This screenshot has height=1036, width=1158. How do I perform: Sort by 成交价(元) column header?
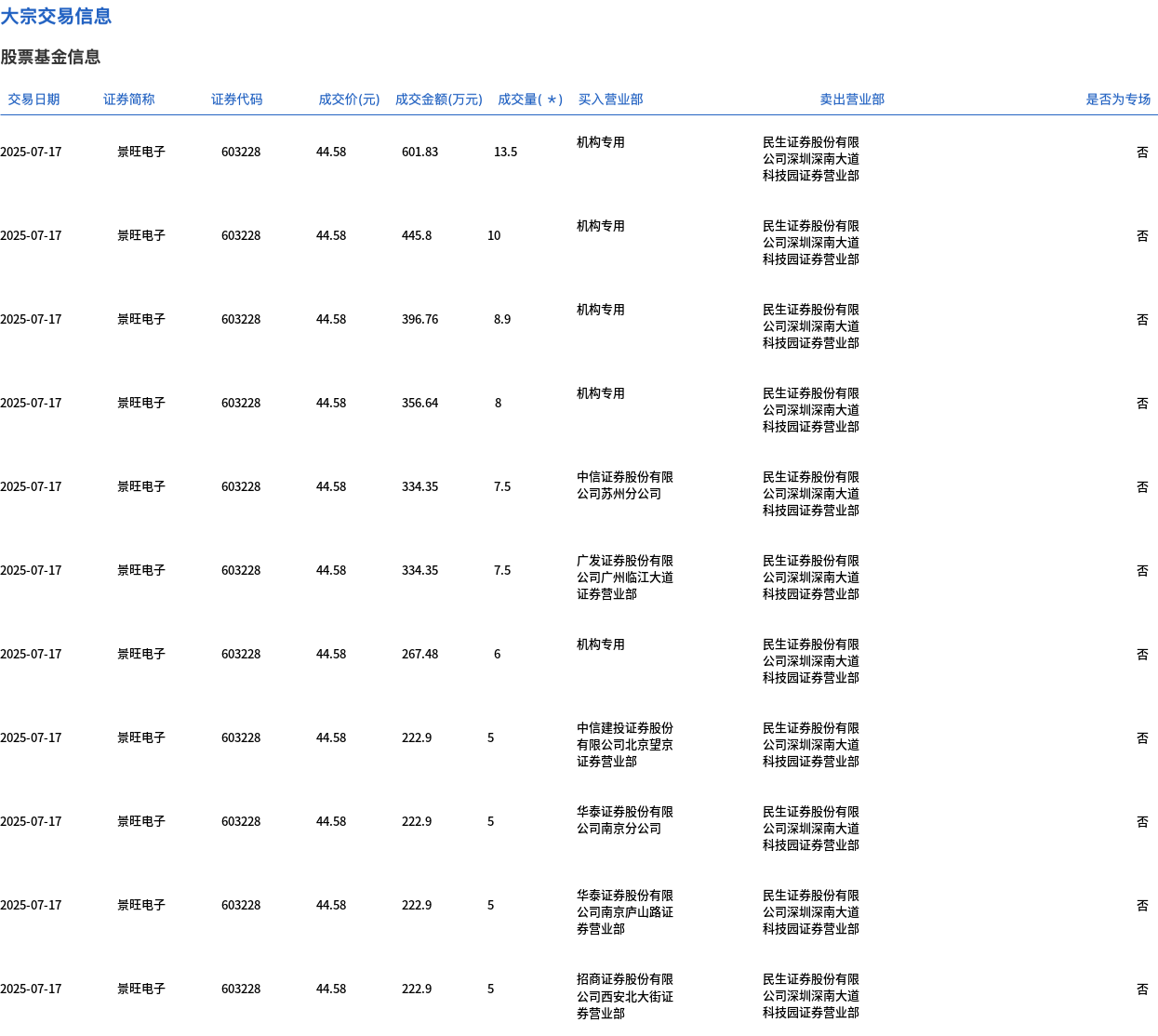(349, 100)
